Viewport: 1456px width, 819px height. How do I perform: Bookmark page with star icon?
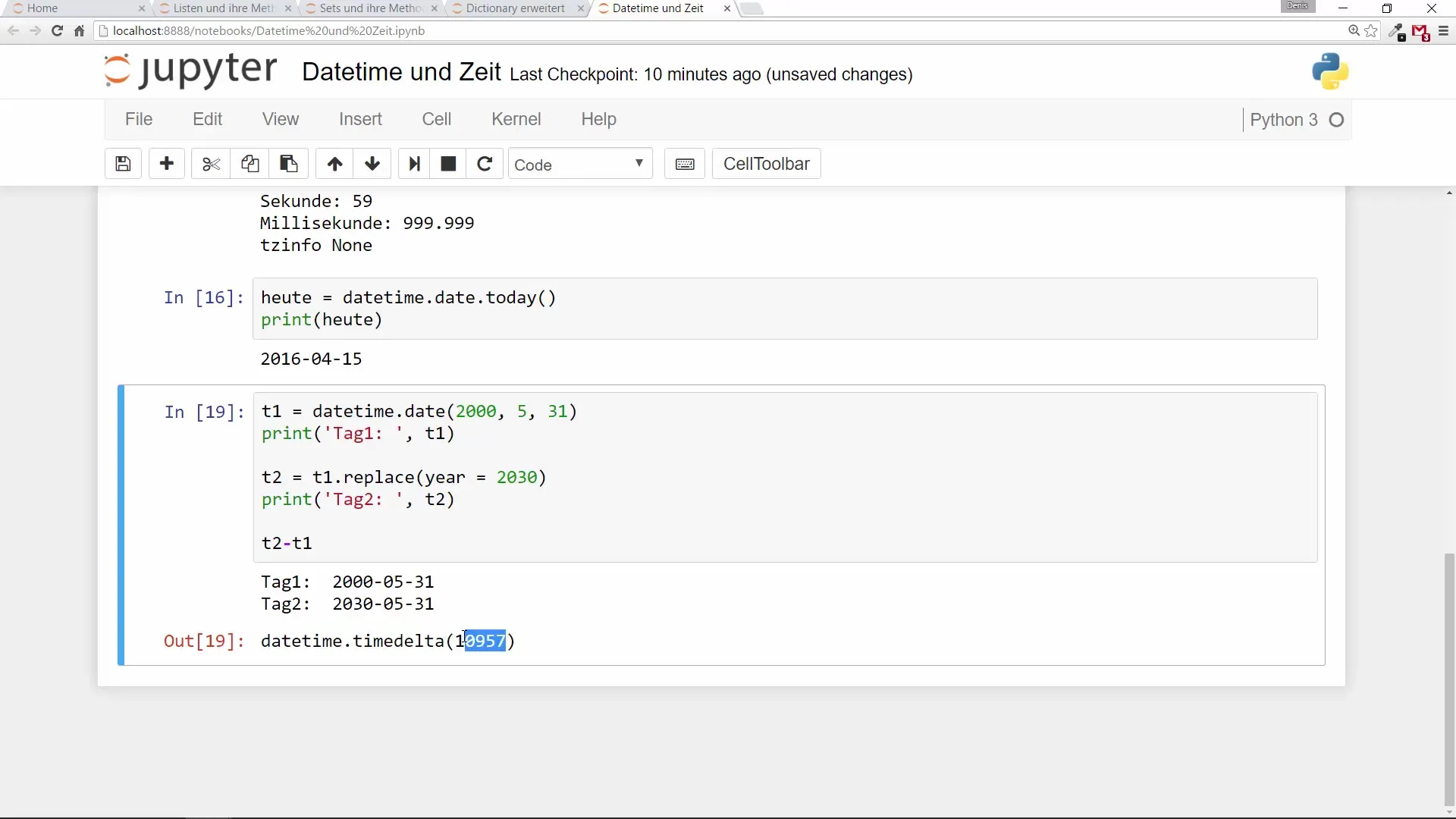(1371, 31)
